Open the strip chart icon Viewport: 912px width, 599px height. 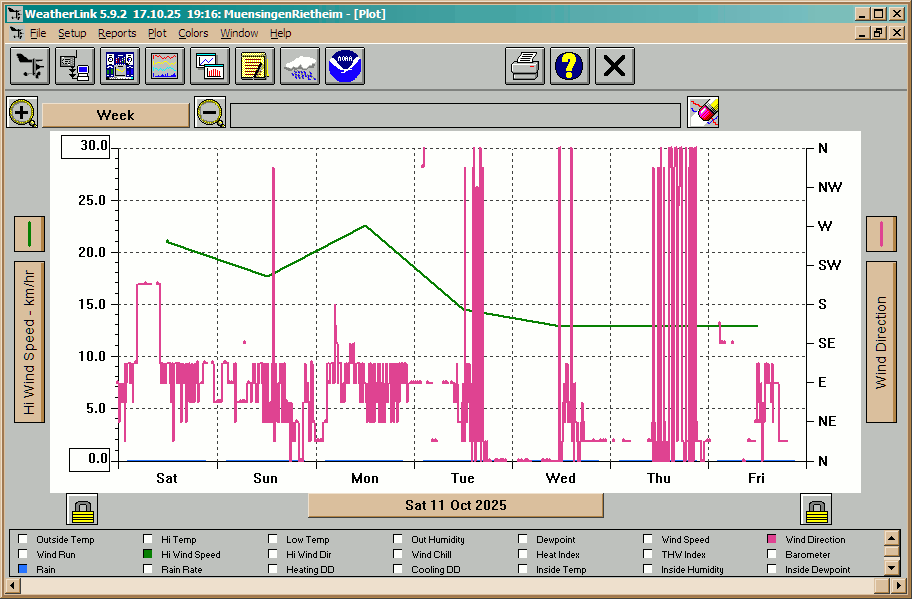click(166, 67)
